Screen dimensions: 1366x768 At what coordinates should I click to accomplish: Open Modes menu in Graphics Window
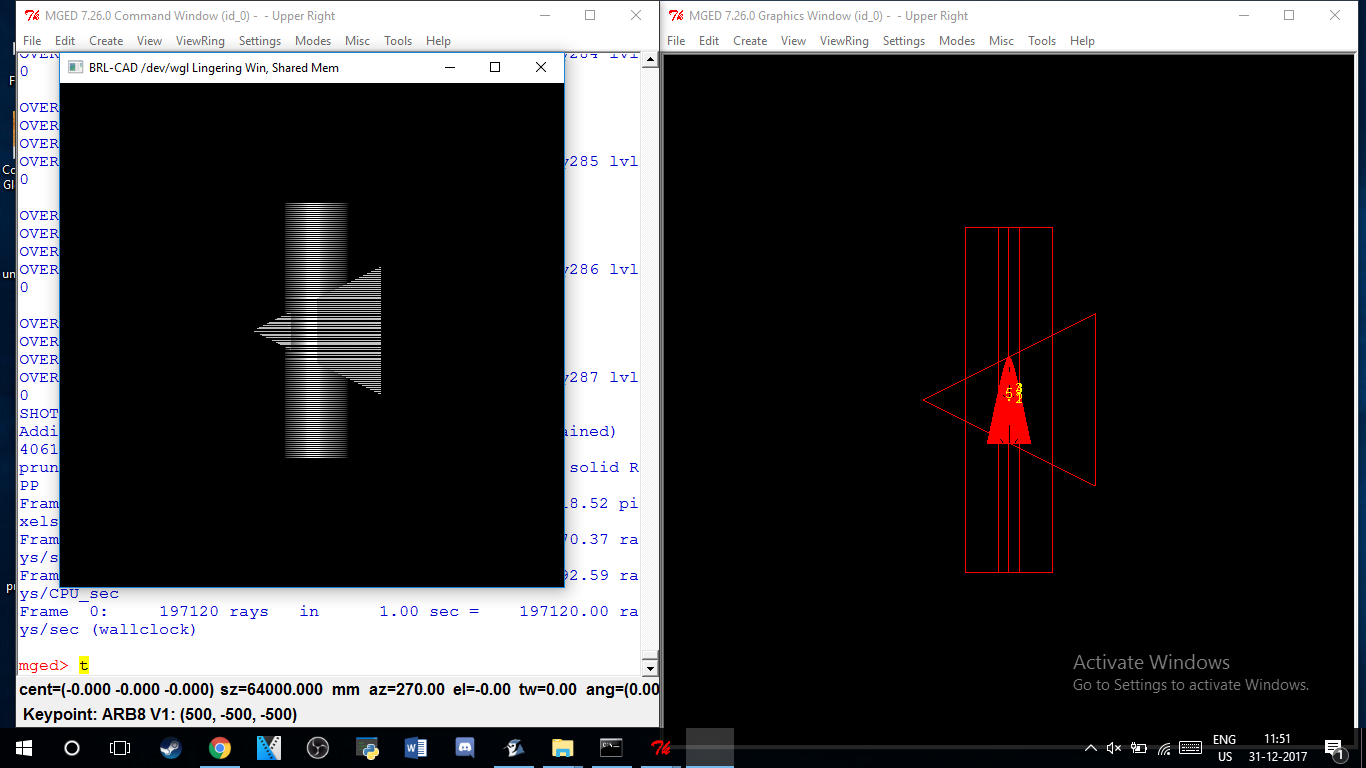[957, 41]
